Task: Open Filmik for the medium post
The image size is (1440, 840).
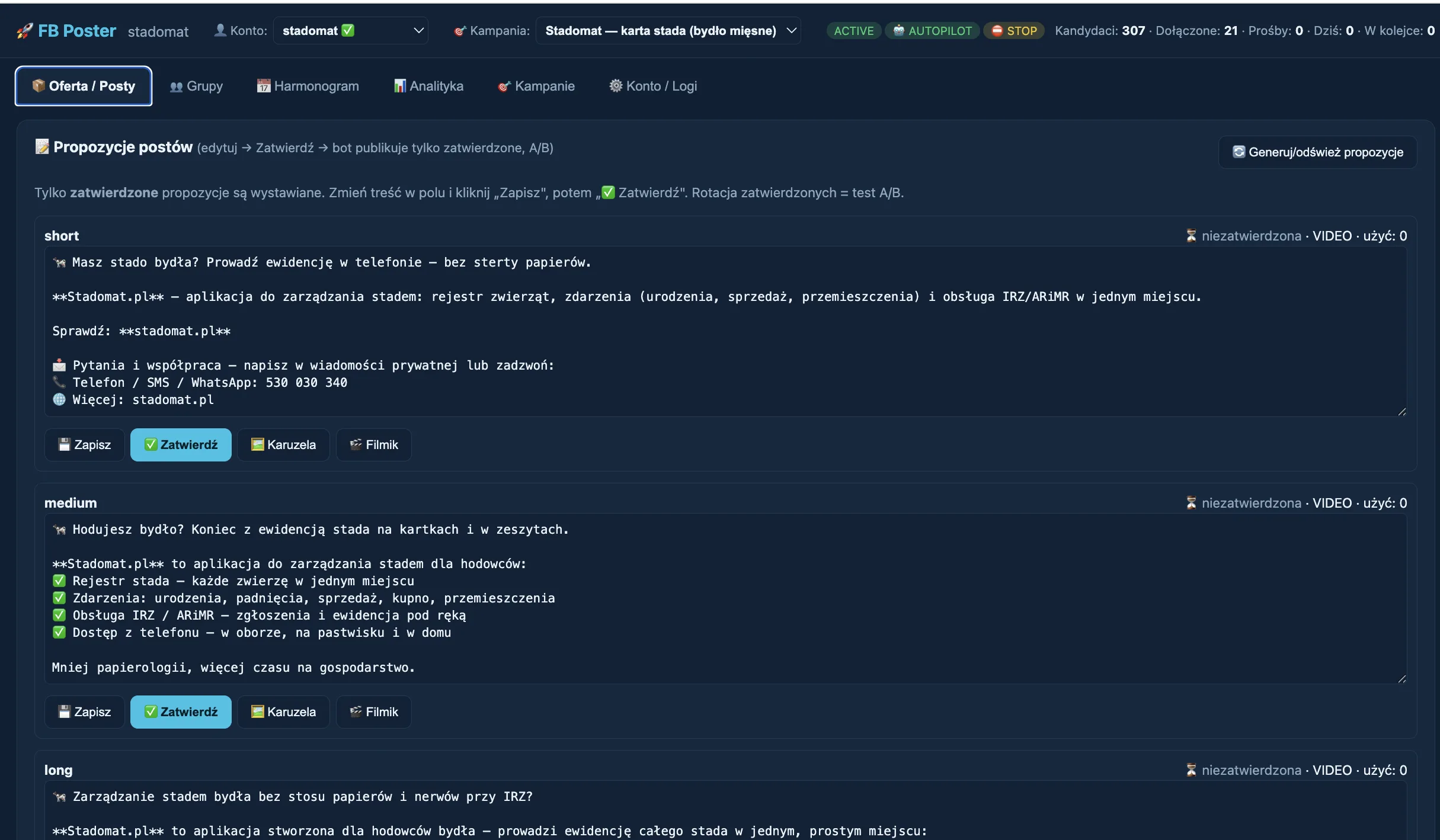Action: click(x=374, y=712)
